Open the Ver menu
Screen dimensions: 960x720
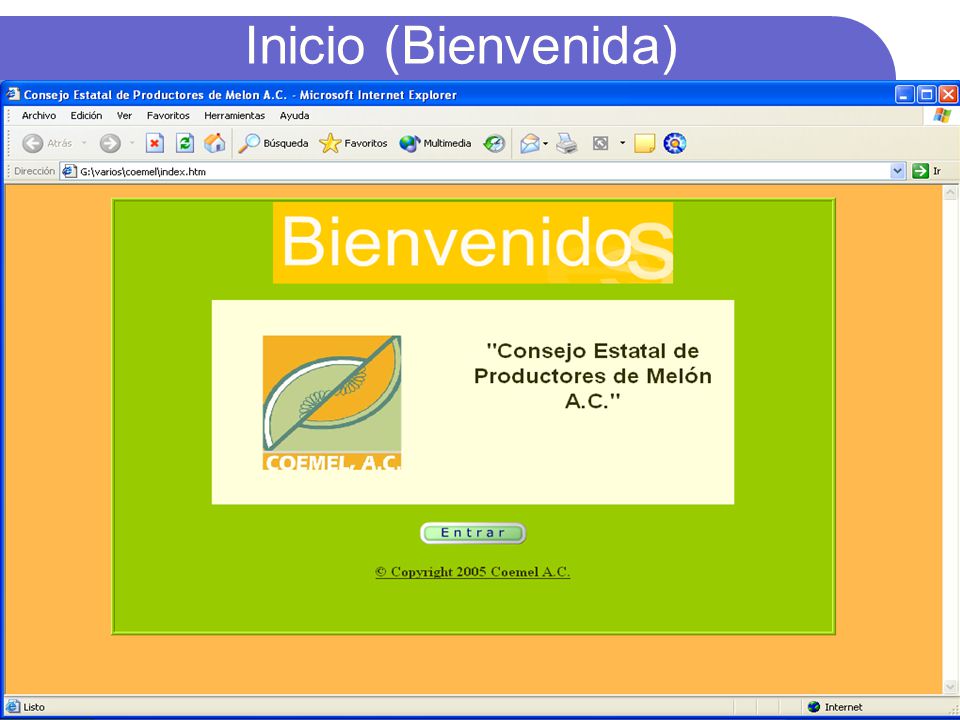click(124, 116)
